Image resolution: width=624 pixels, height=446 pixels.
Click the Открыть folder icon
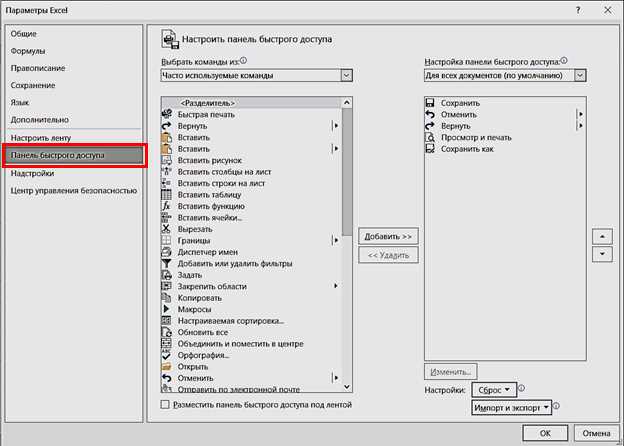click(166, 367)
